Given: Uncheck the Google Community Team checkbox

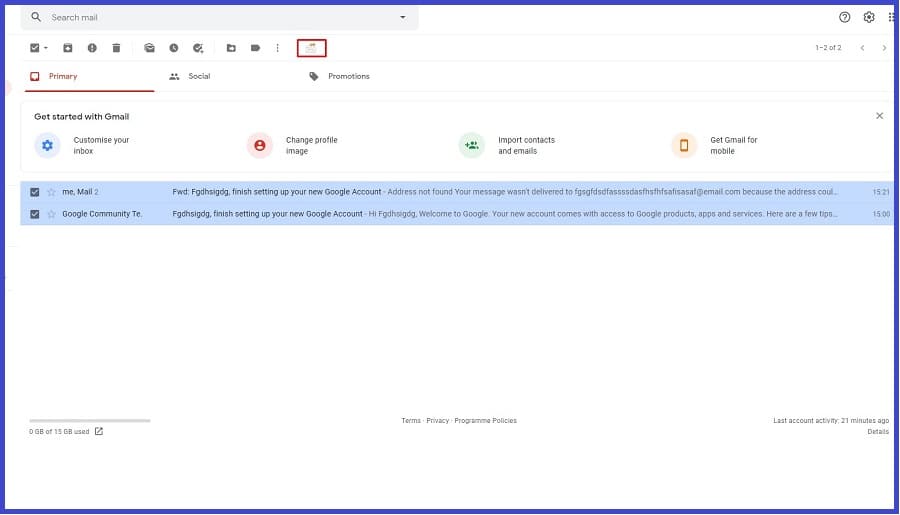Looking at the screenshot, I should (x=34, y=214).
